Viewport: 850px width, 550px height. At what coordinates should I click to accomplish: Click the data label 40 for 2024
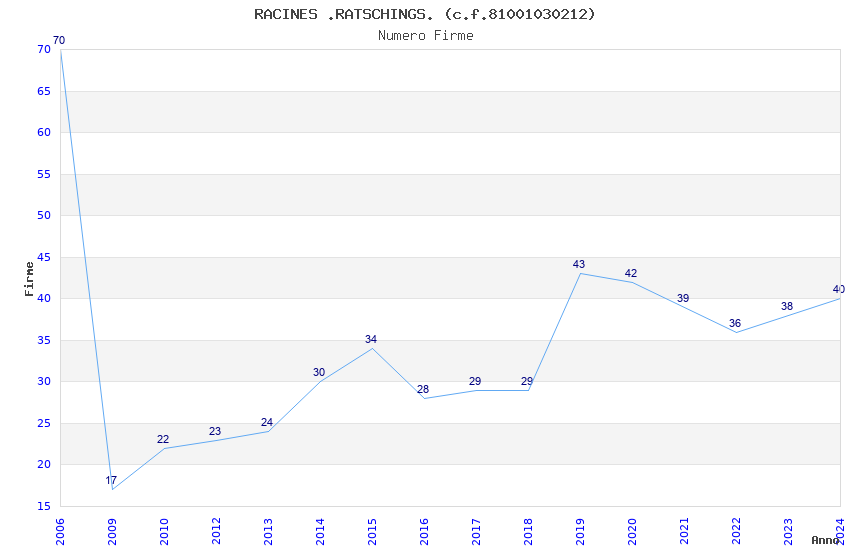point(839,290)
